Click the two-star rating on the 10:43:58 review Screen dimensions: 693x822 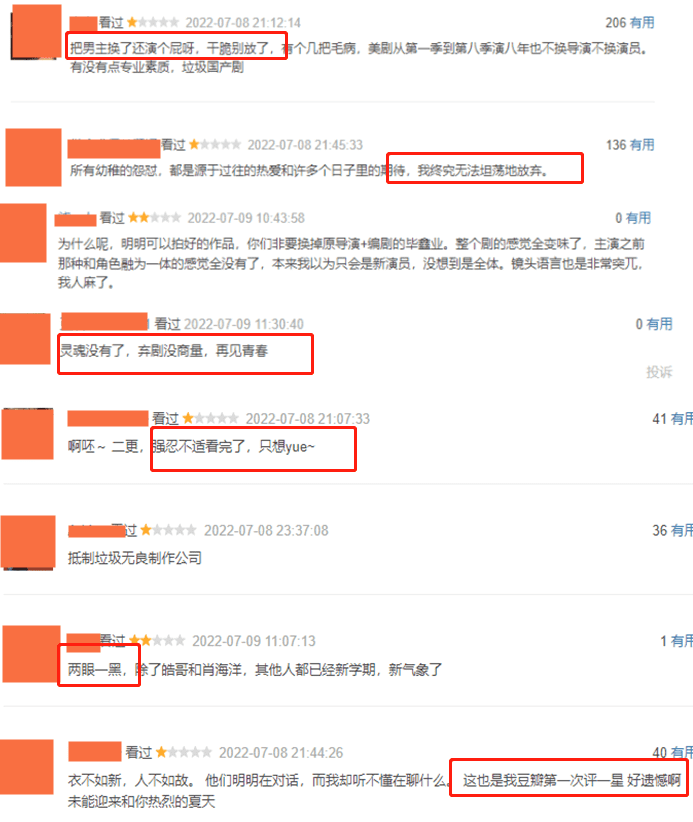pyautogui.click(x=155, y=217)
